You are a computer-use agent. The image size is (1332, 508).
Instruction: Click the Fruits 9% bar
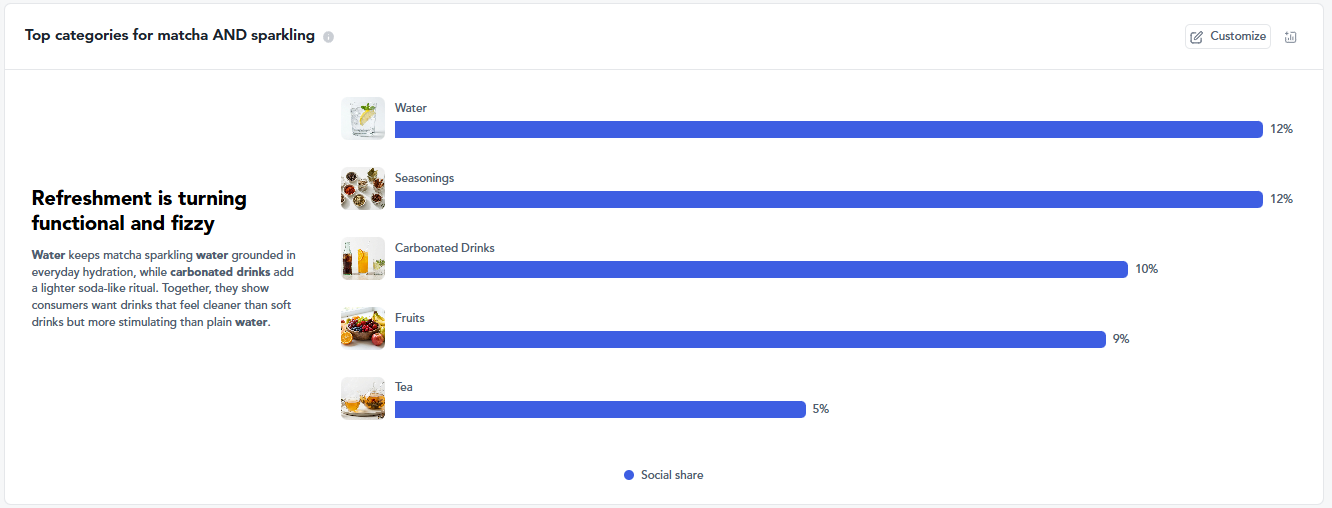pos(750,339)
